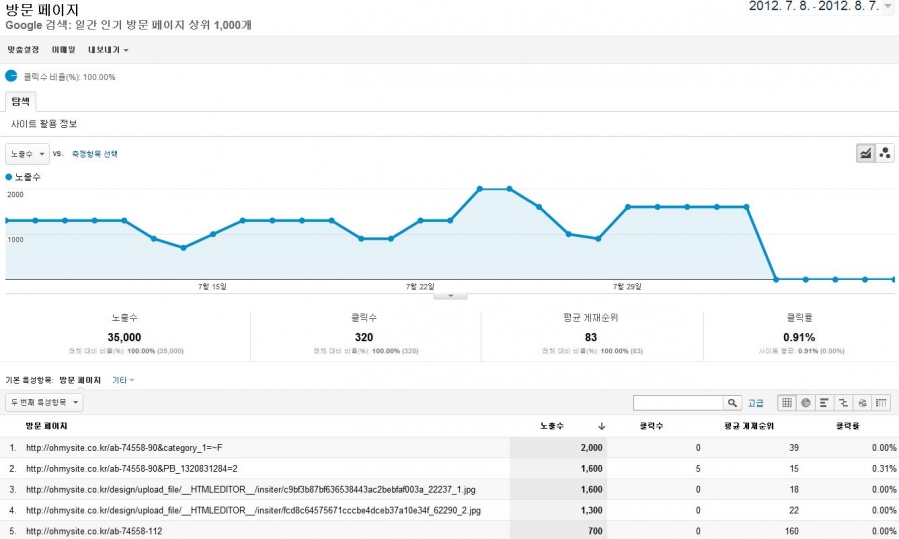Click the 고급 advanced filter link
899x539 pixels.
click(x=756, y=403)
